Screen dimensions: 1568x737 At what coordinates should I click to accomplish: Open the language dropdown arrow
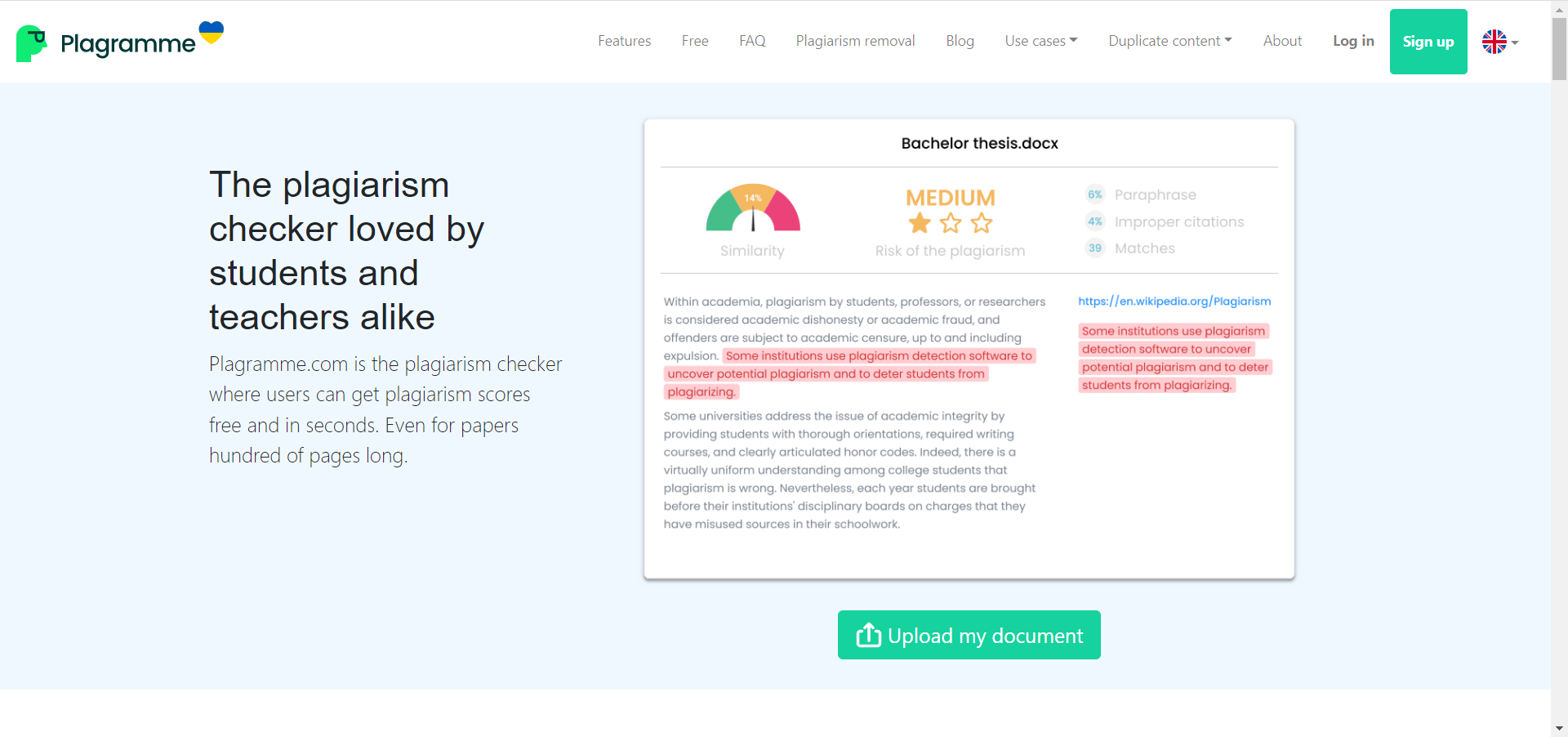[x=1515, y=42]
